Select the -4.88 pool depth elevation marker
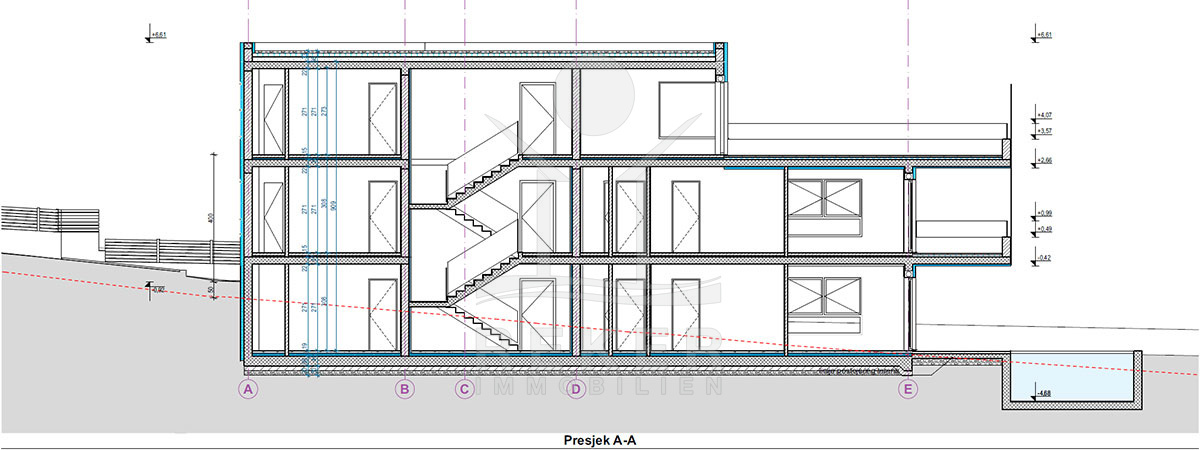This screenshot has height=450, width=1200. pos(1042,393)
